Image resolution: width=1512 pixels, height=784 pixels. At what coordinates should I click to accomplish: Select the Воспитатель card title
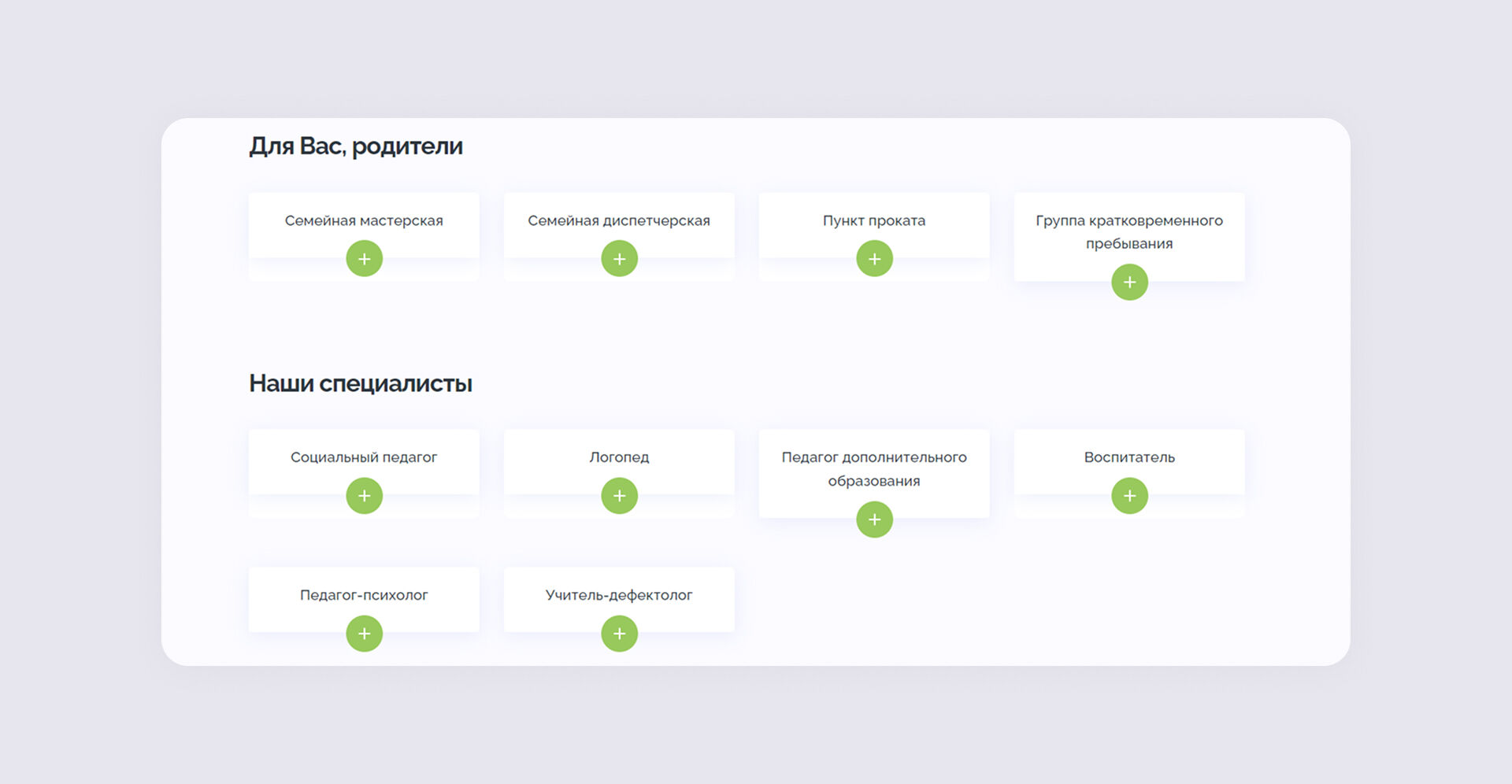[1129, 457]
